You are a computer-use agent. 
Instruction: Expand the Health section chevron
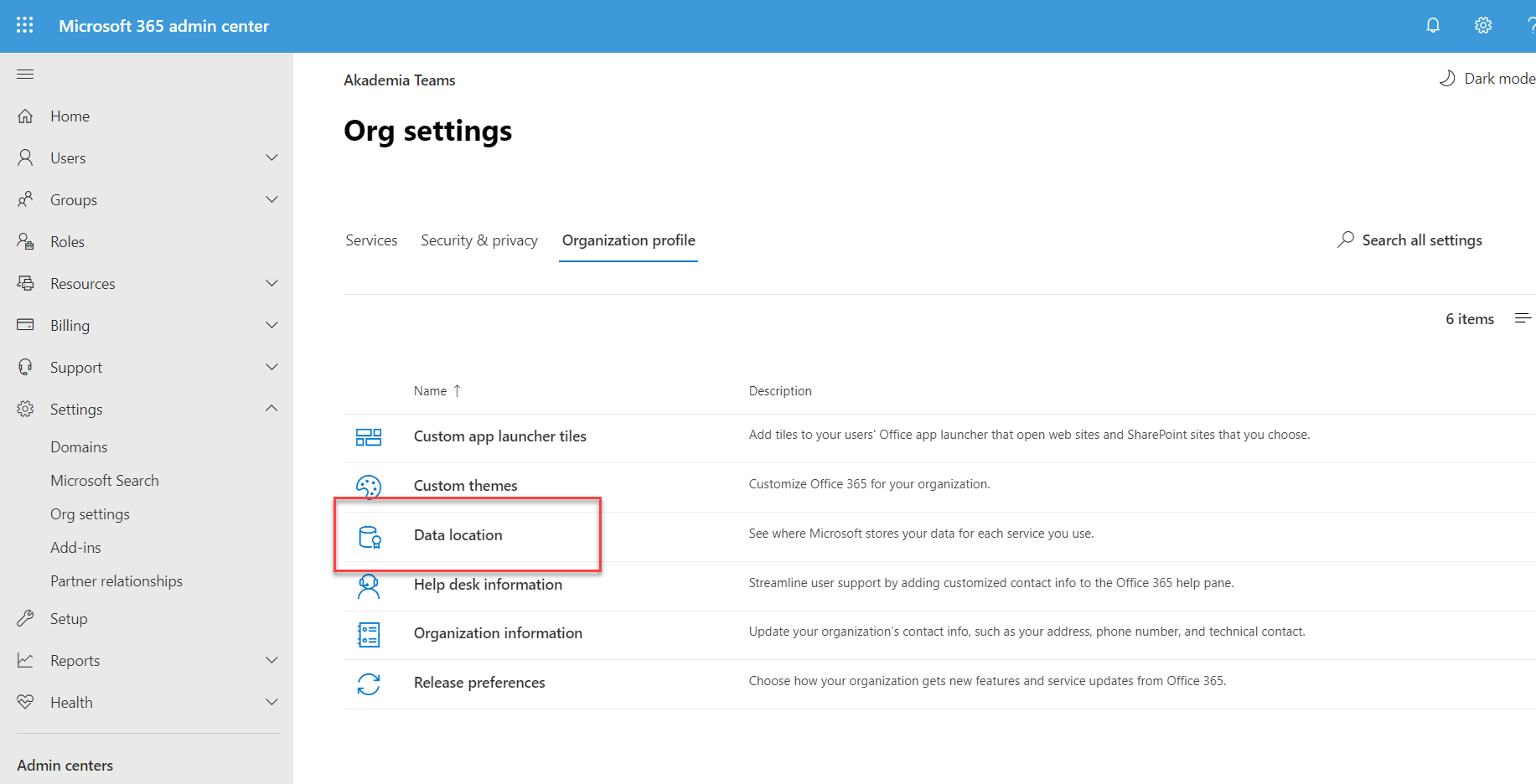click(x=272, y=702)
